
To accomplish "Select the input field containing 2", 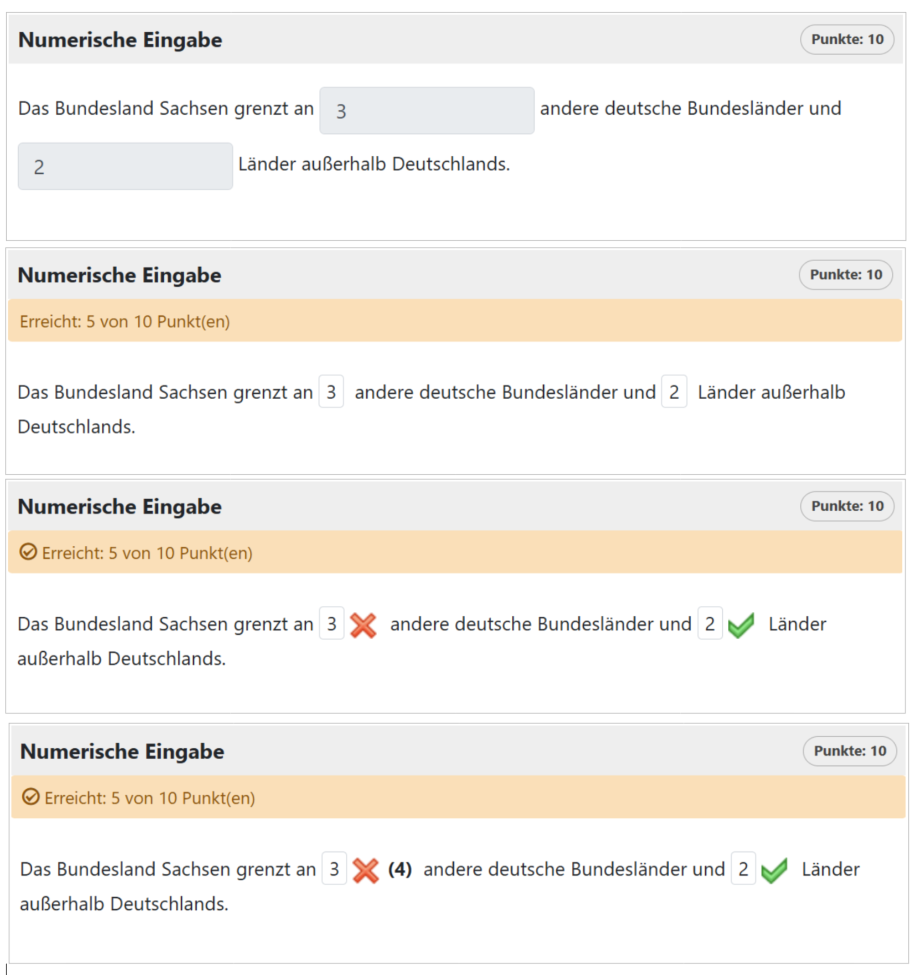I will [124, 165].
